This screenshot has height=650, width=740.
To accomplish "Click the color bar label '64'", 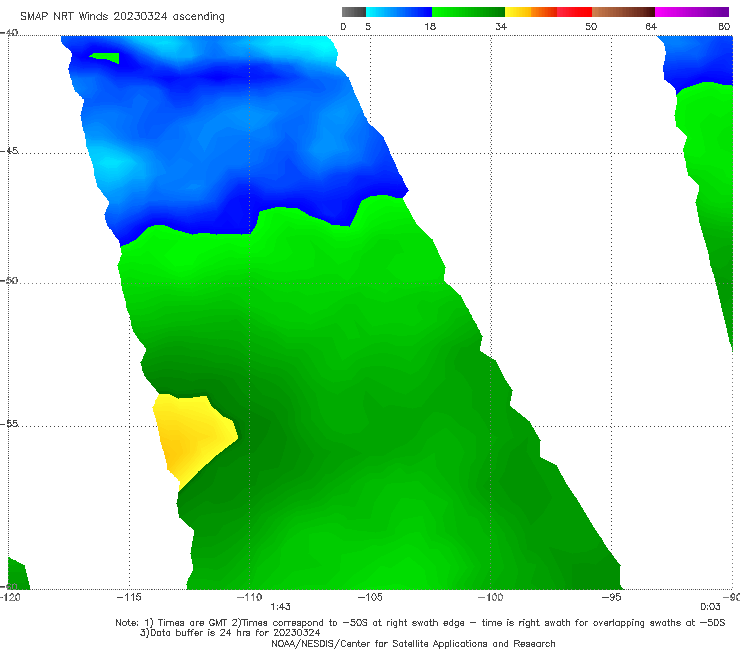I will pos(651,27).
